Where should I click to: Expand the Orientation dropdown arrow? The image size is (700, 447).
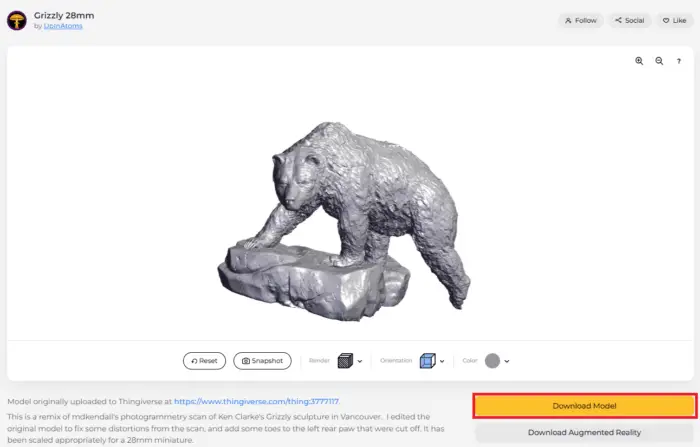pos(442,361)
